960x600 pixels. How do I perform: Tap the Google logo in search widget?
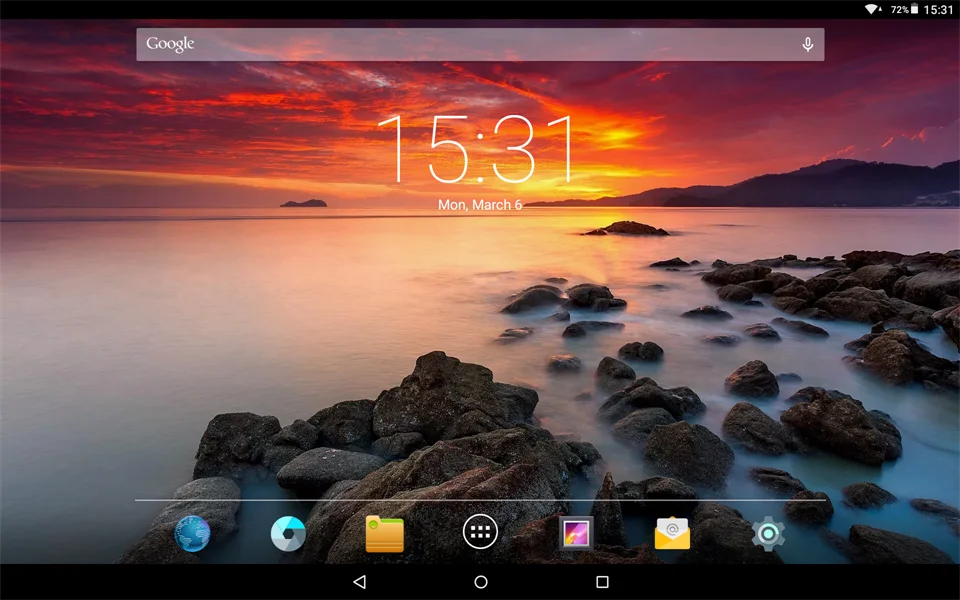(x=170, y=44)
